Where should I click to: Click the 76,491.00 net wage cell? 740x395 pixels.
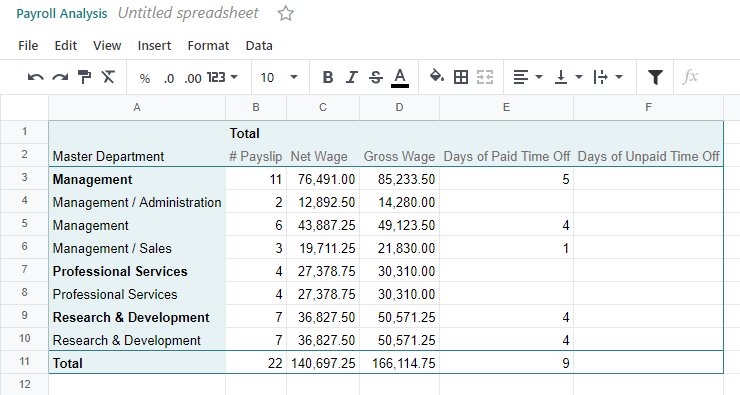[x=323, y=179]
